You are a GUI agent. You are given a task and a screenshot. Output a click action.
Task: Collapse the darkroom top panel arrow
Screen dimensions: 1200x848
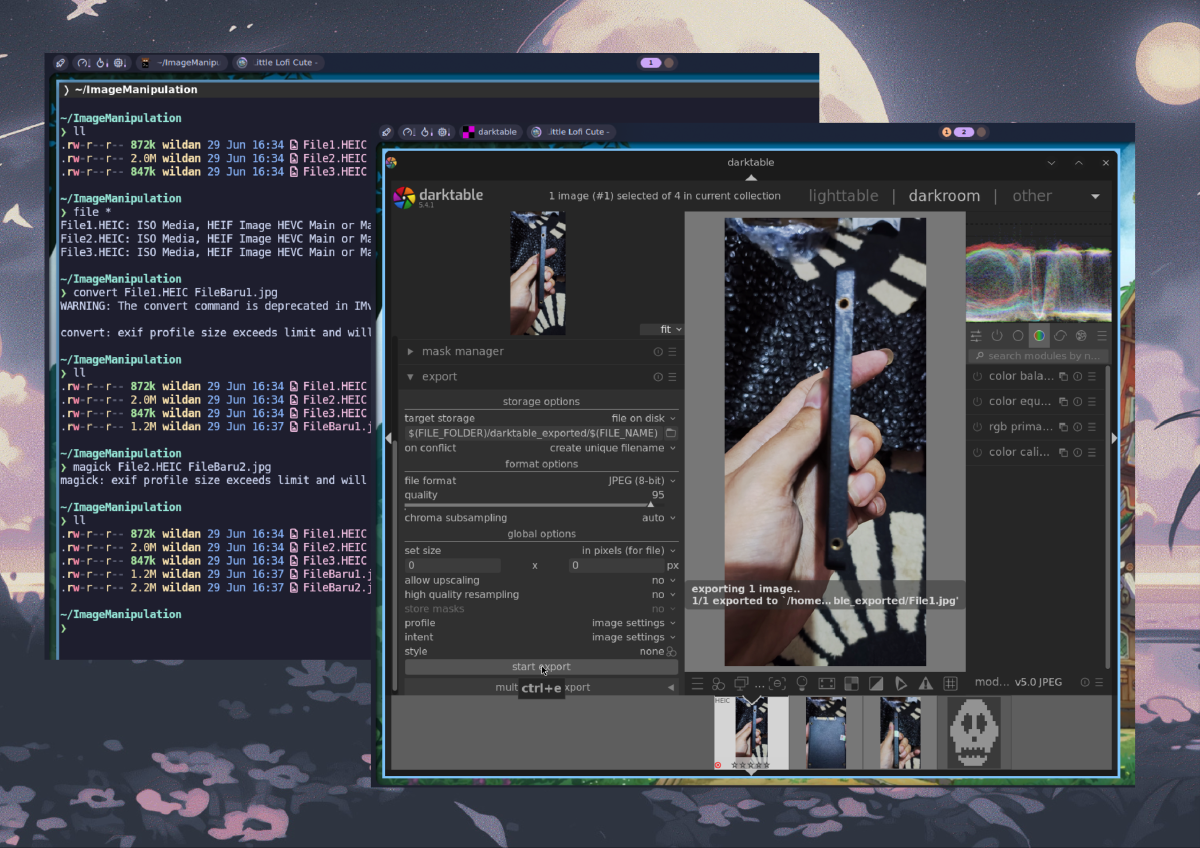point(751,178)
